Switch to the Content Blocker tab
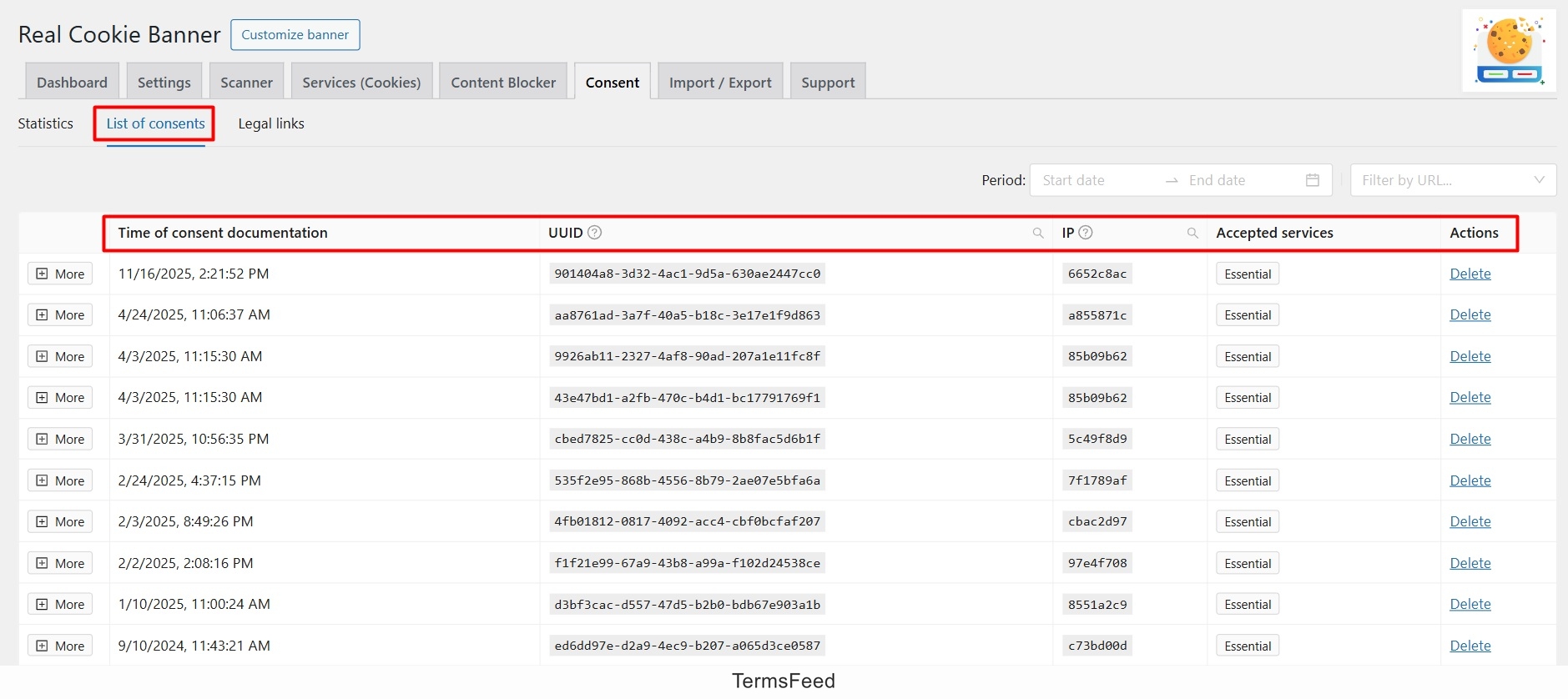This screenshot has height=699, width=1568. click(503, 82)
